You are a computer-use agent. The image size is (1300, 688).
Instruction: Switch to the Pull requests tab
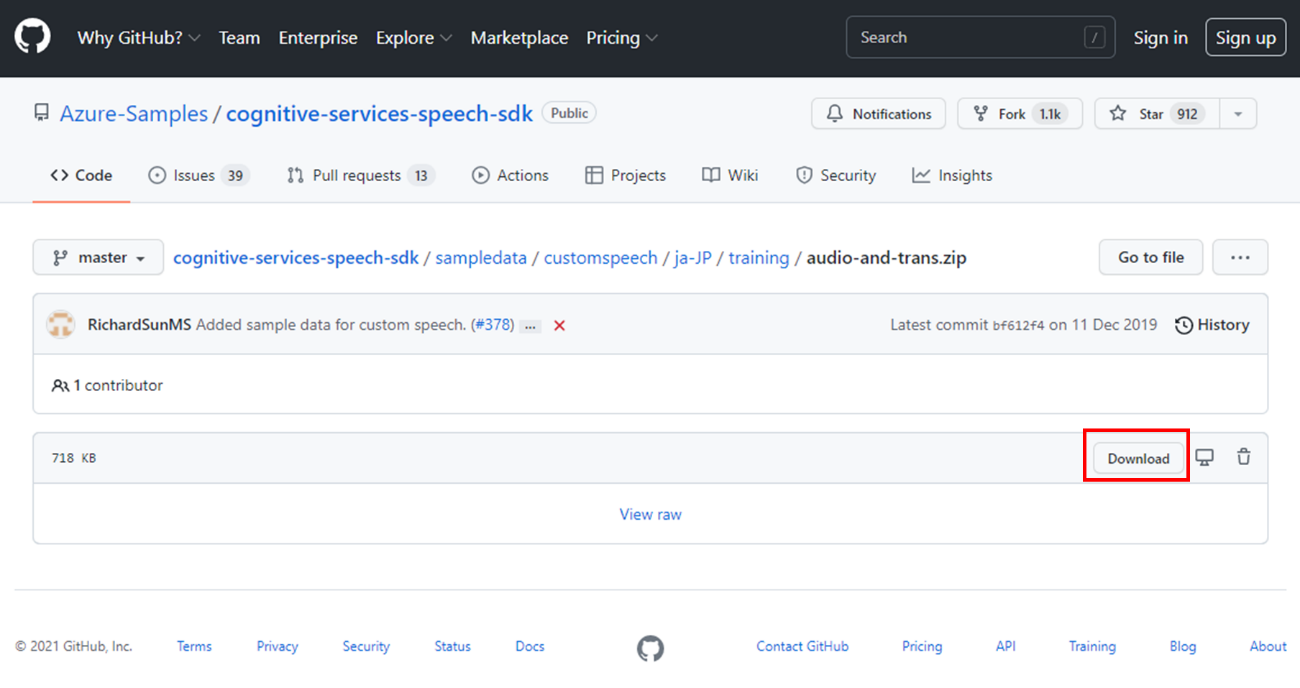click(360, 175)
